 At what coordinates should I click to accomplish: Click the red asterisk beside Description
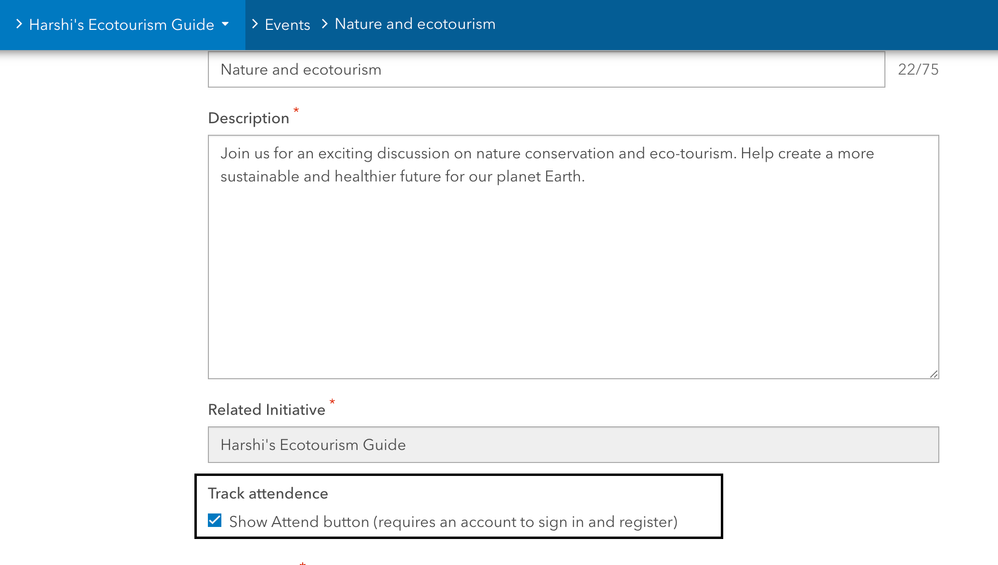[296, 110]
